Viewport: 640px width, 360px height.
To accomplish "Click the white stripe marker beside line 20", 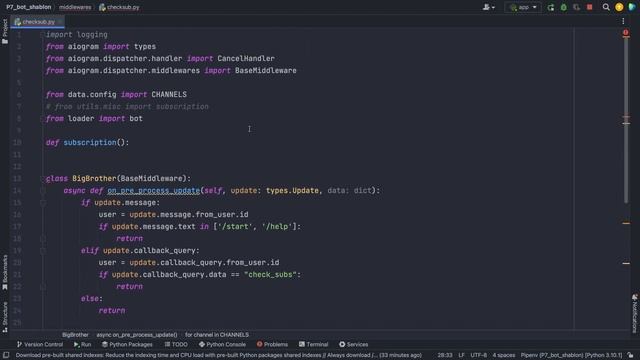I will tap(626, 263).
